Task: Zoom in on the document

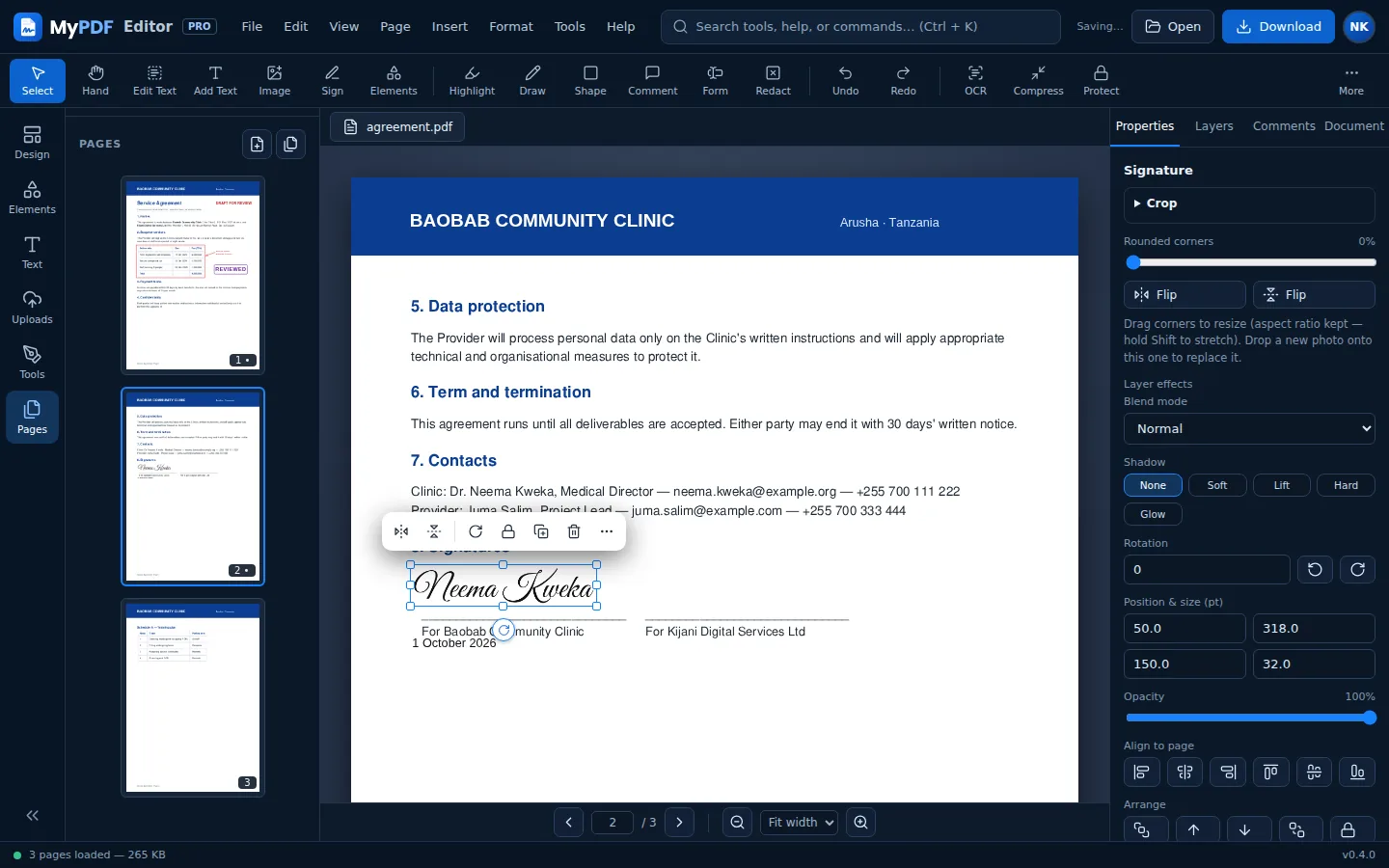Action: click(x=860, y=823)
